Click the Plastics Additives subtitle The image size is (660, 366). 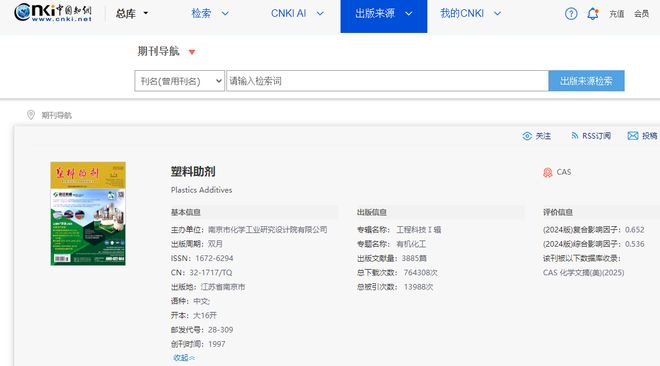pos(201,190)
